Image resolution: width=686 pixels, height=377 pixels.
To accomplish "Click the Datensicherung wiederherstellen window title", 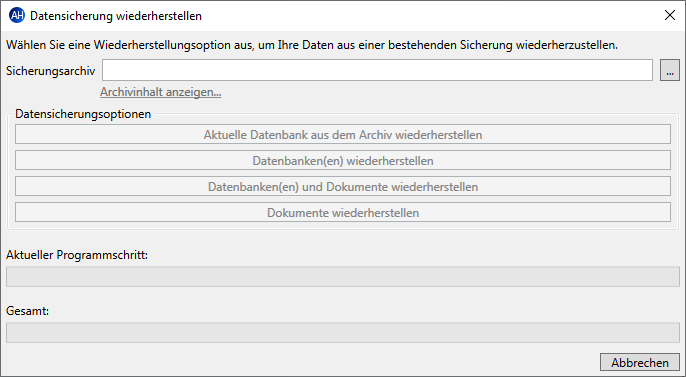I will pos(116,16).
